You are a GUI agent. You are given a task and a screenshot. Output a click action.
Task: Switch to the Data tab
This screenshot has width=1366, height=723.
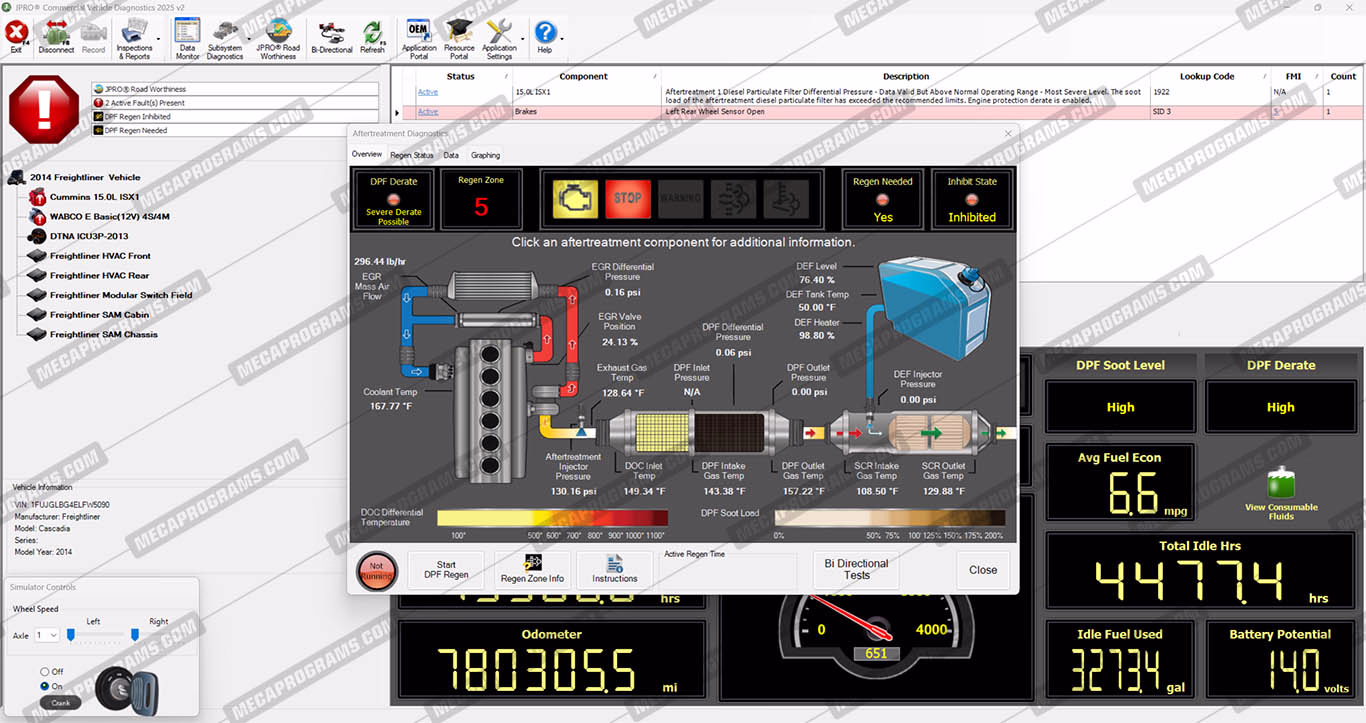pyautogui.click(x=451, y=155)
